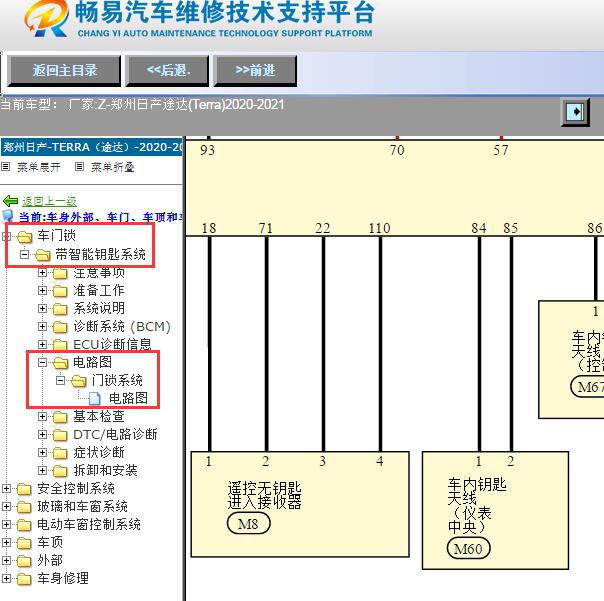The image size is (604, 601).
Task: Click the 车门锁 folder icon
Action: (25, 237)
